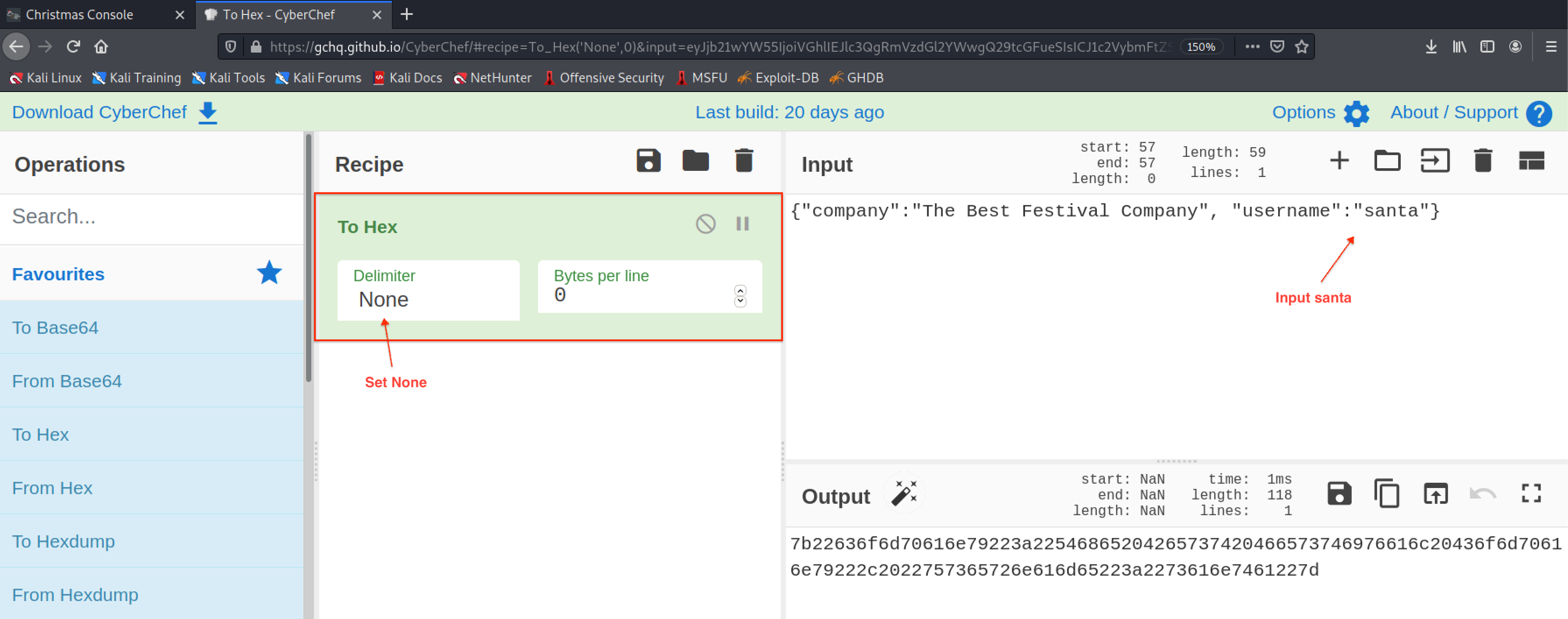Reset pane layout icon

coord(1531,161)
